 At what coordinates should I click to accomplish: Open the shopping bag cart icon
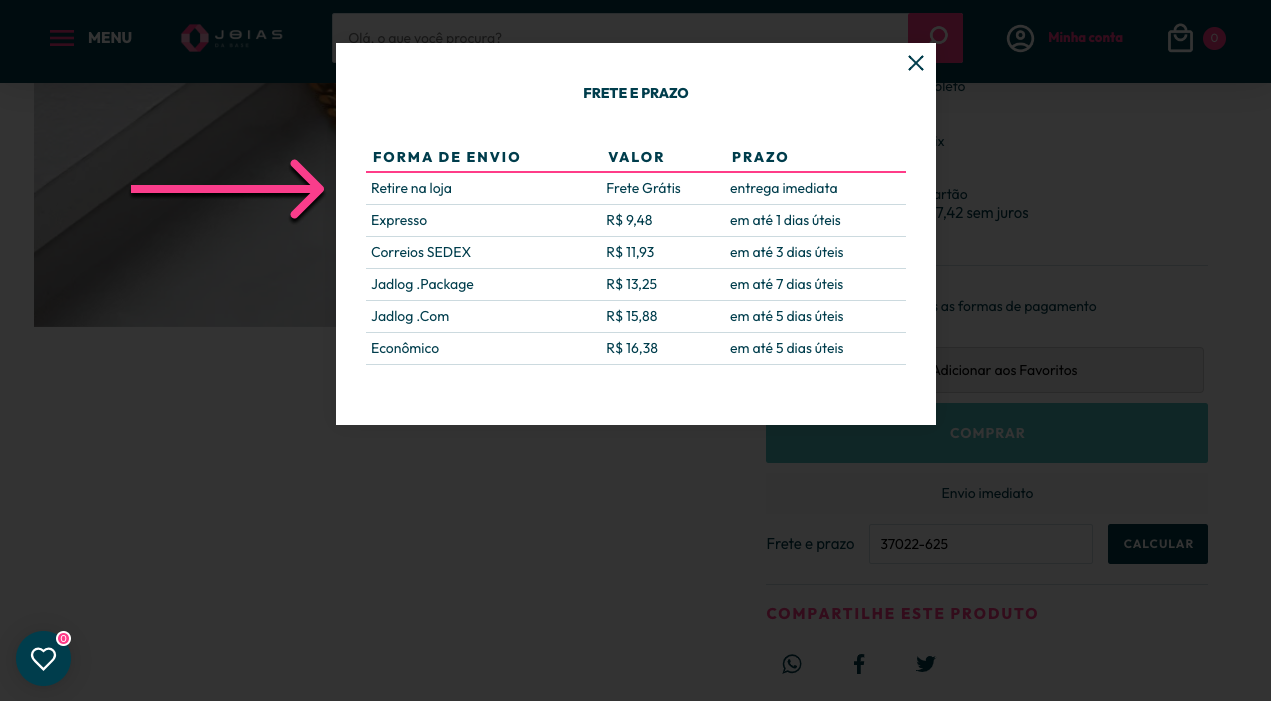click(x=1180, y=38)
